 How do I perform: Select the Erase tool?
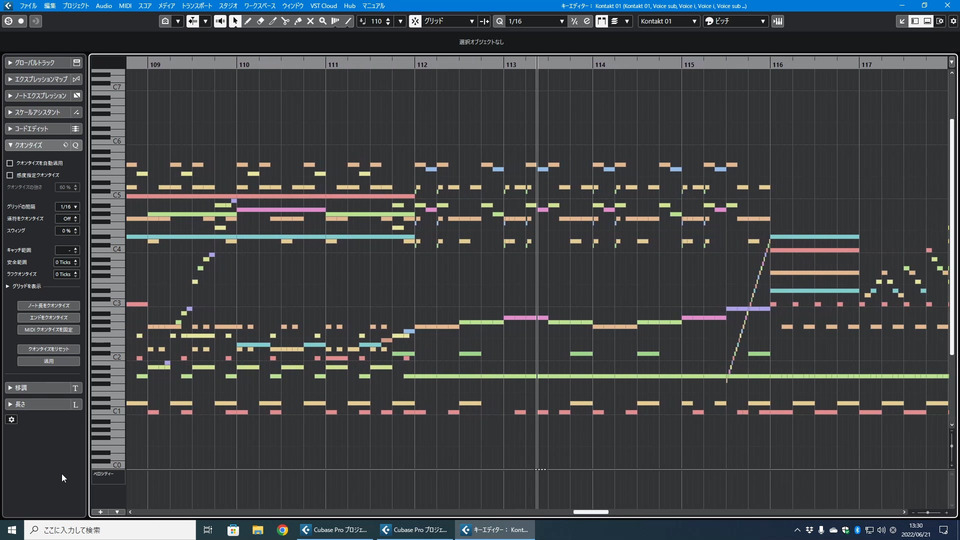point(260,21)
